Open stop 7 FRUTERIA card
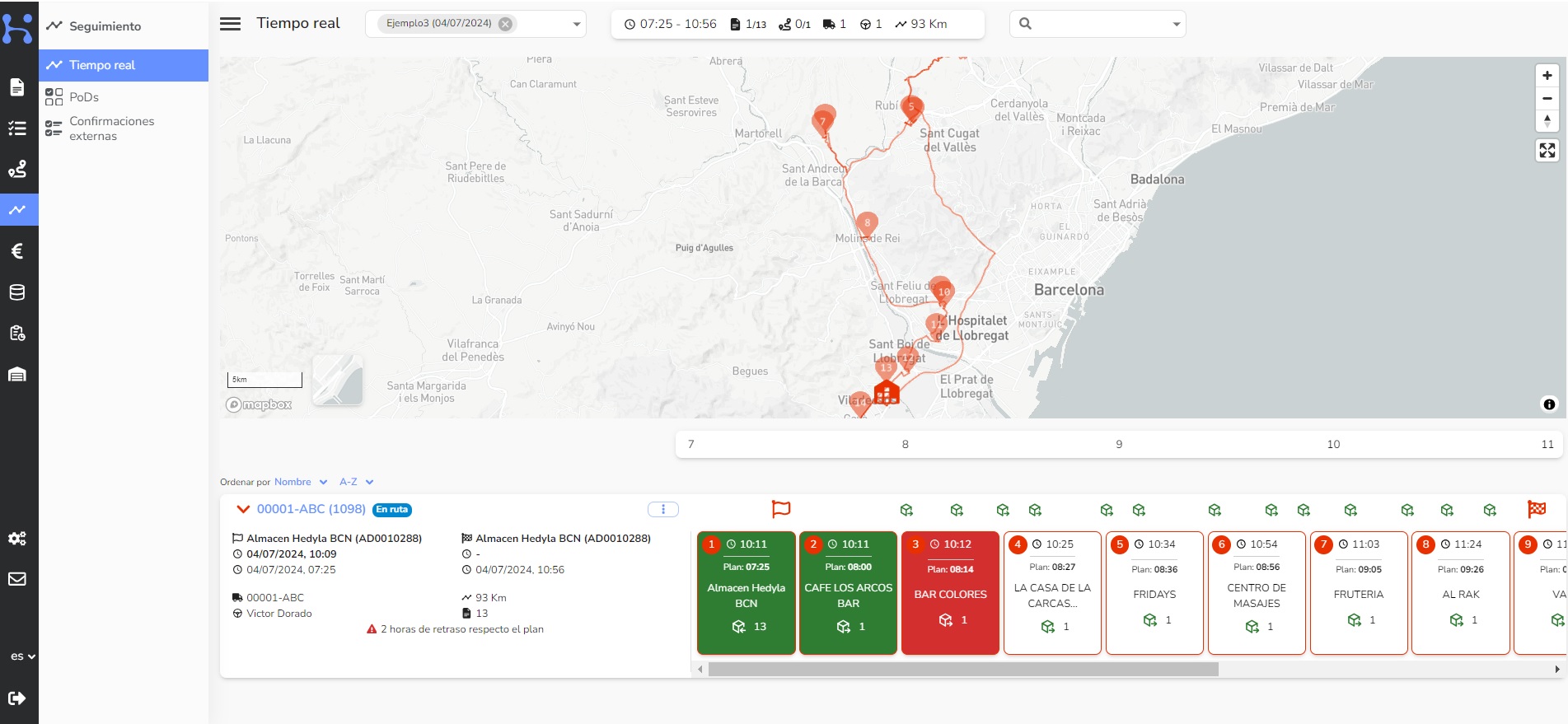Image resolution: width=1568 pixels, height=724 pixels. tap(1359, 593)
